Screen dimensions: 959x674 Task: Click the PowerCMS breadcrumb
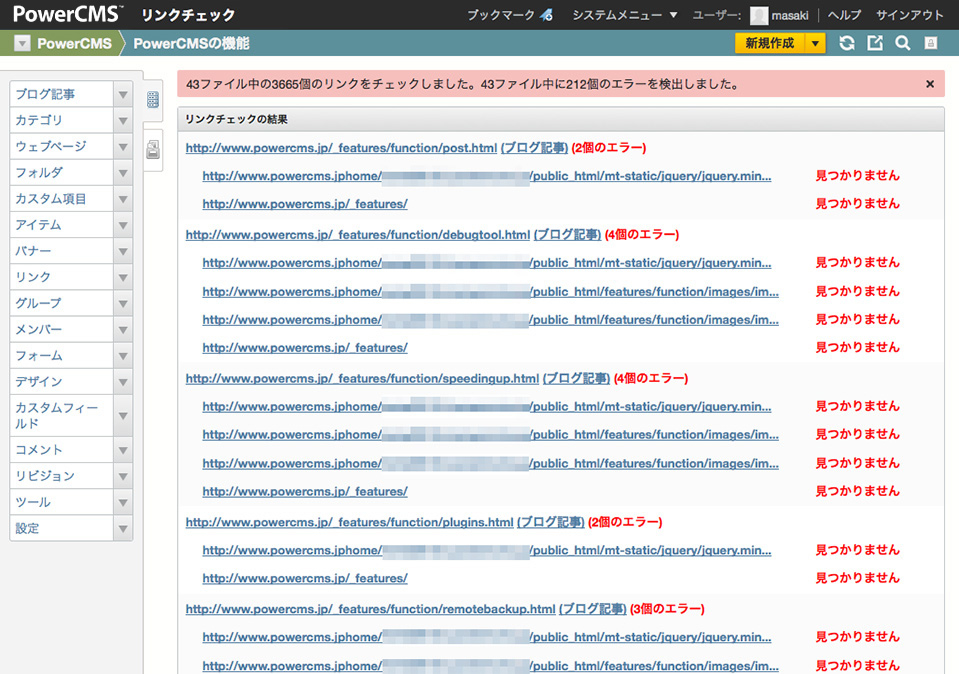(75, 43)
